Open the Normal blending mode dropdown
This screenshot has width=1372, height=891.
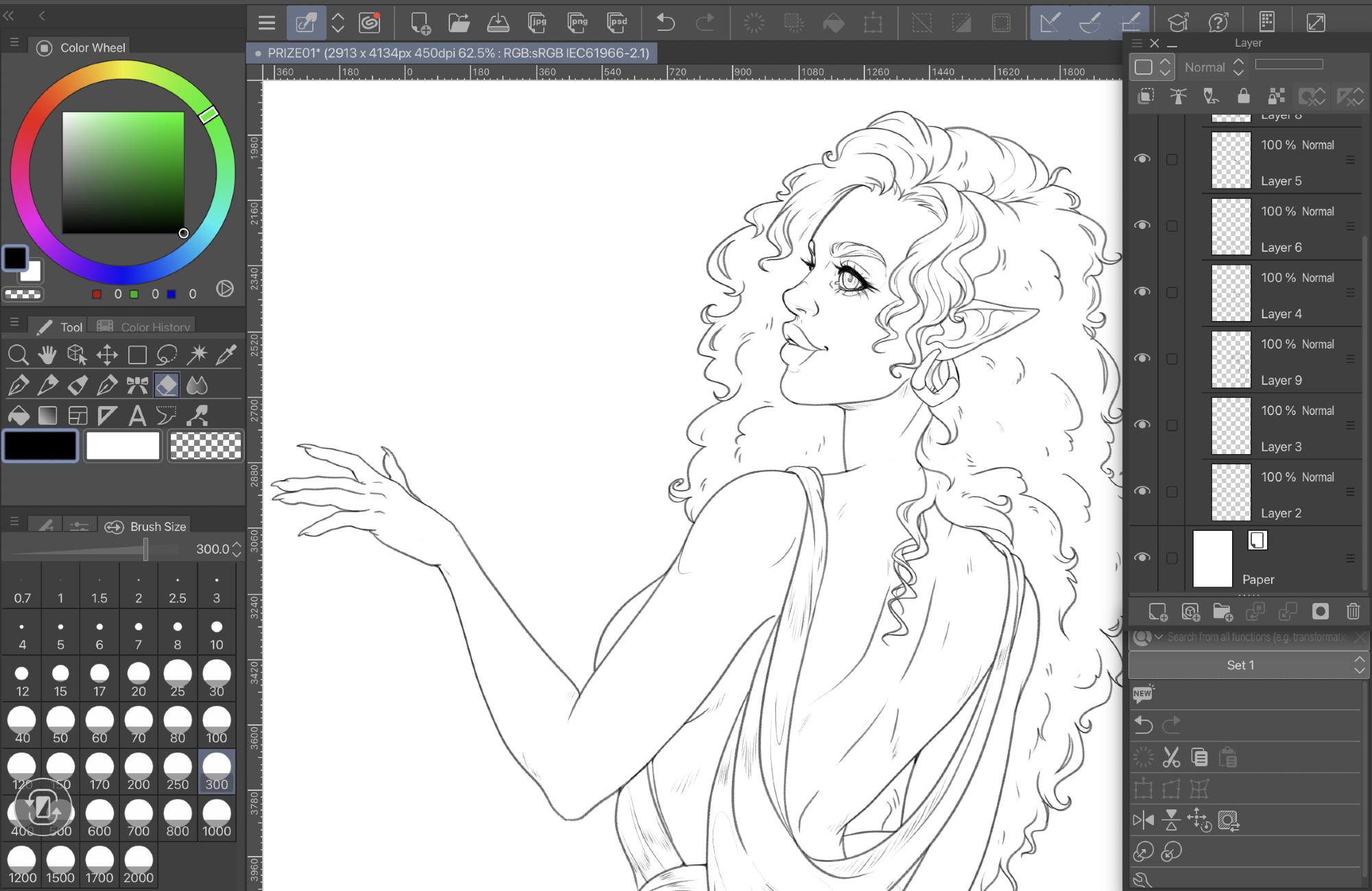coord(1214,67)
